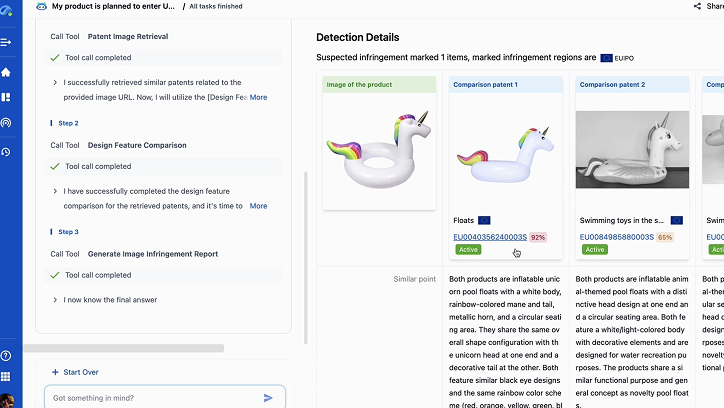Toggle the sidebar menu collapse icon
Viewport: 724px width, 408px height.
6,42
